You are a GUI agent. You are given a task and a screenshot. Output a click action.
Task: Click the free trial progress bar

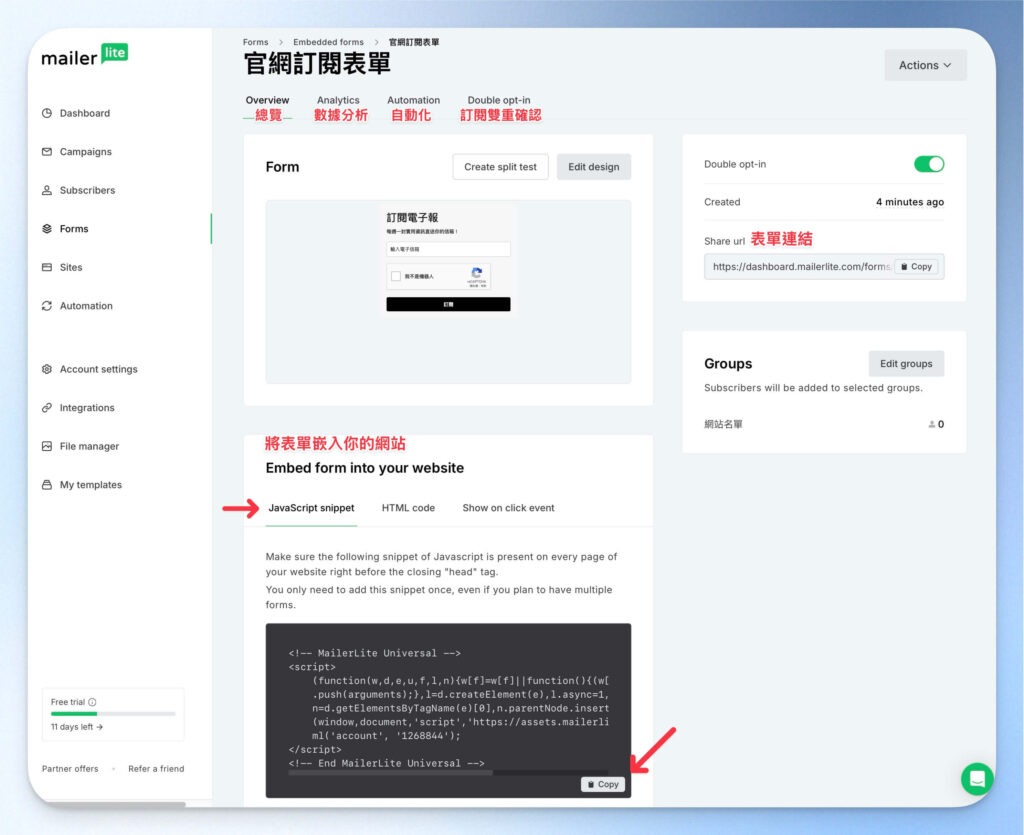[x=113, y=714]
